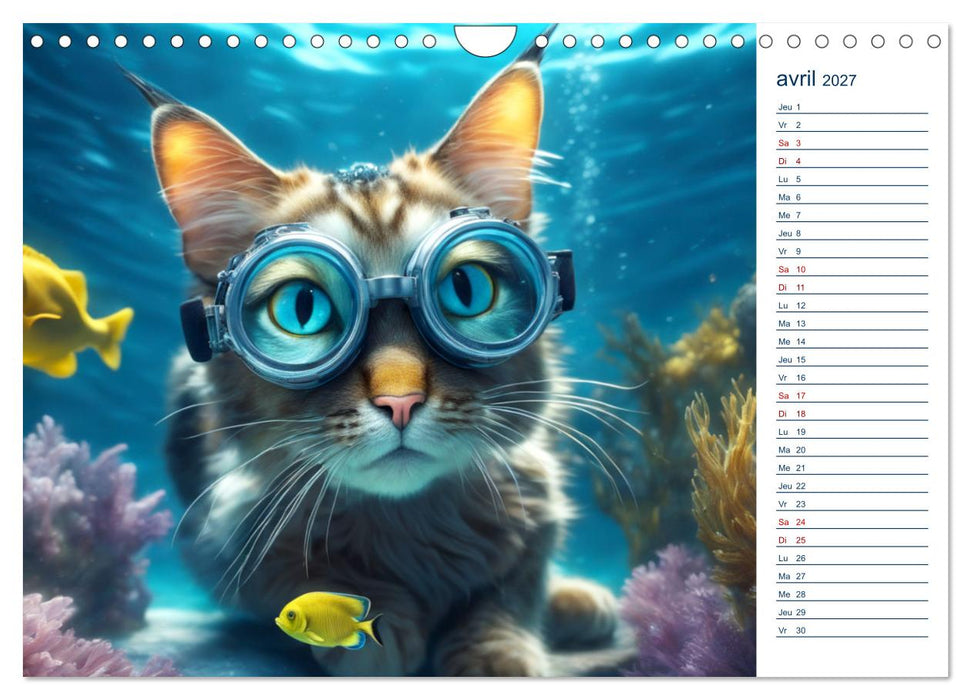Select the 'Di 18' calendar row
The height and width of the screenshot is (700, 971).
(851, 413)
